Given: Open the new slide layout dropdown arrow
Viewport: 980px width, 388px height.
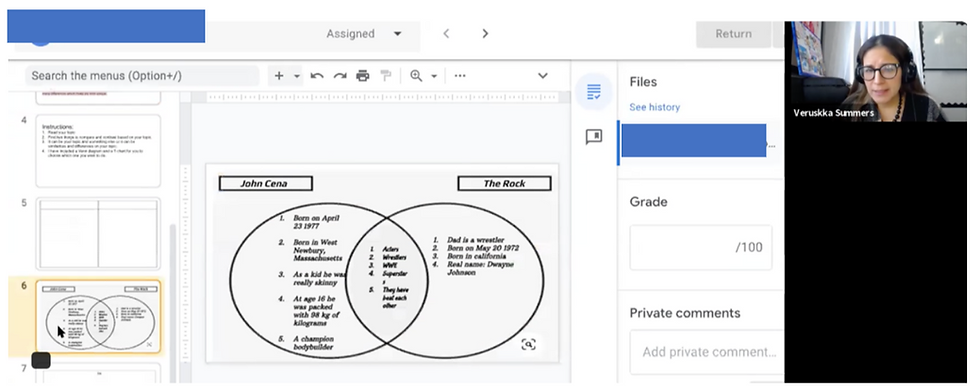Looking at the screenshot, I should click(297, 76).
